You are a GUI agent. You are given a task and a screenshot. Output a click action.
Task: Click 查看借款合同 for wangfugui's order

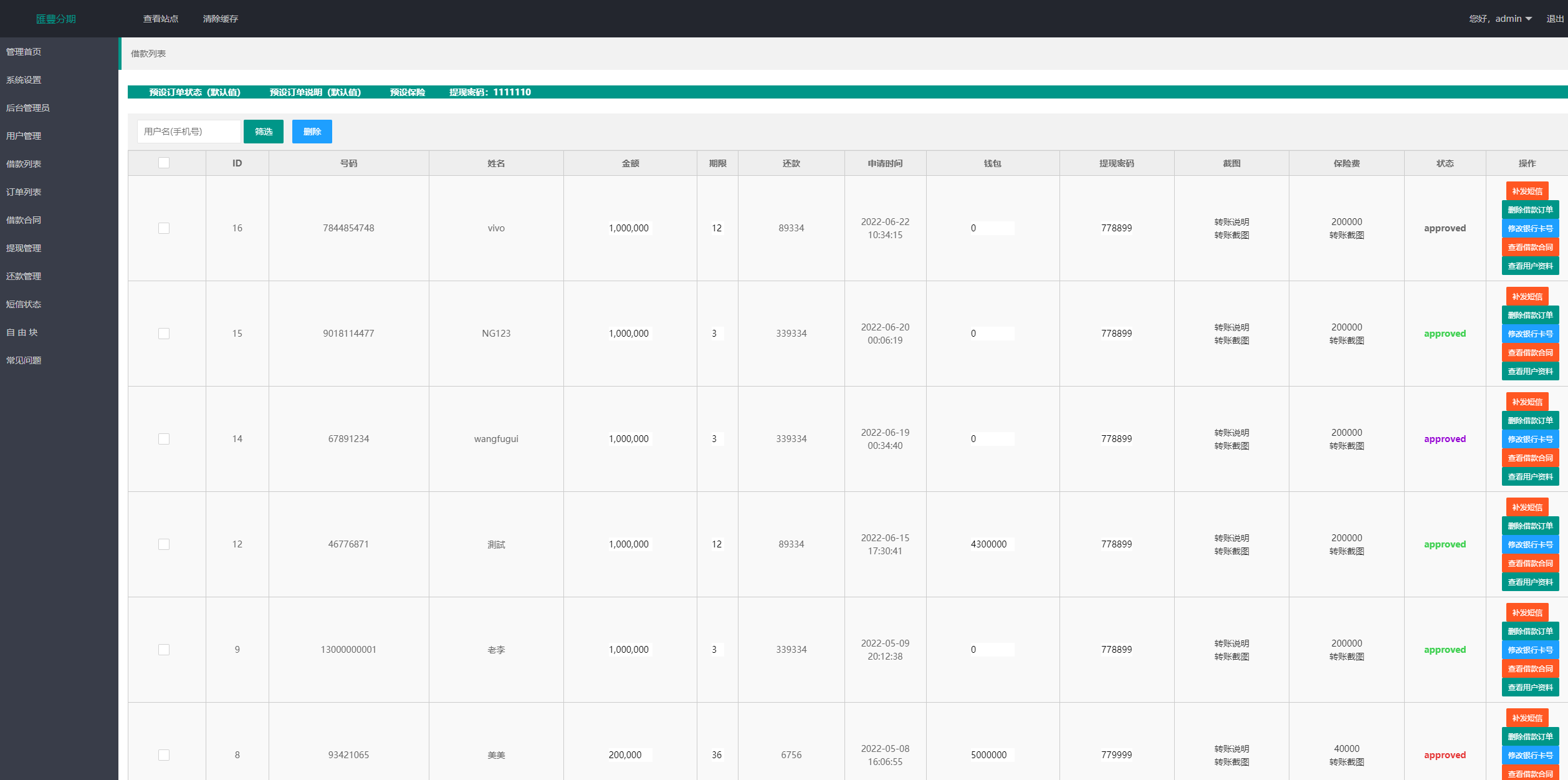click(1530, 458)
